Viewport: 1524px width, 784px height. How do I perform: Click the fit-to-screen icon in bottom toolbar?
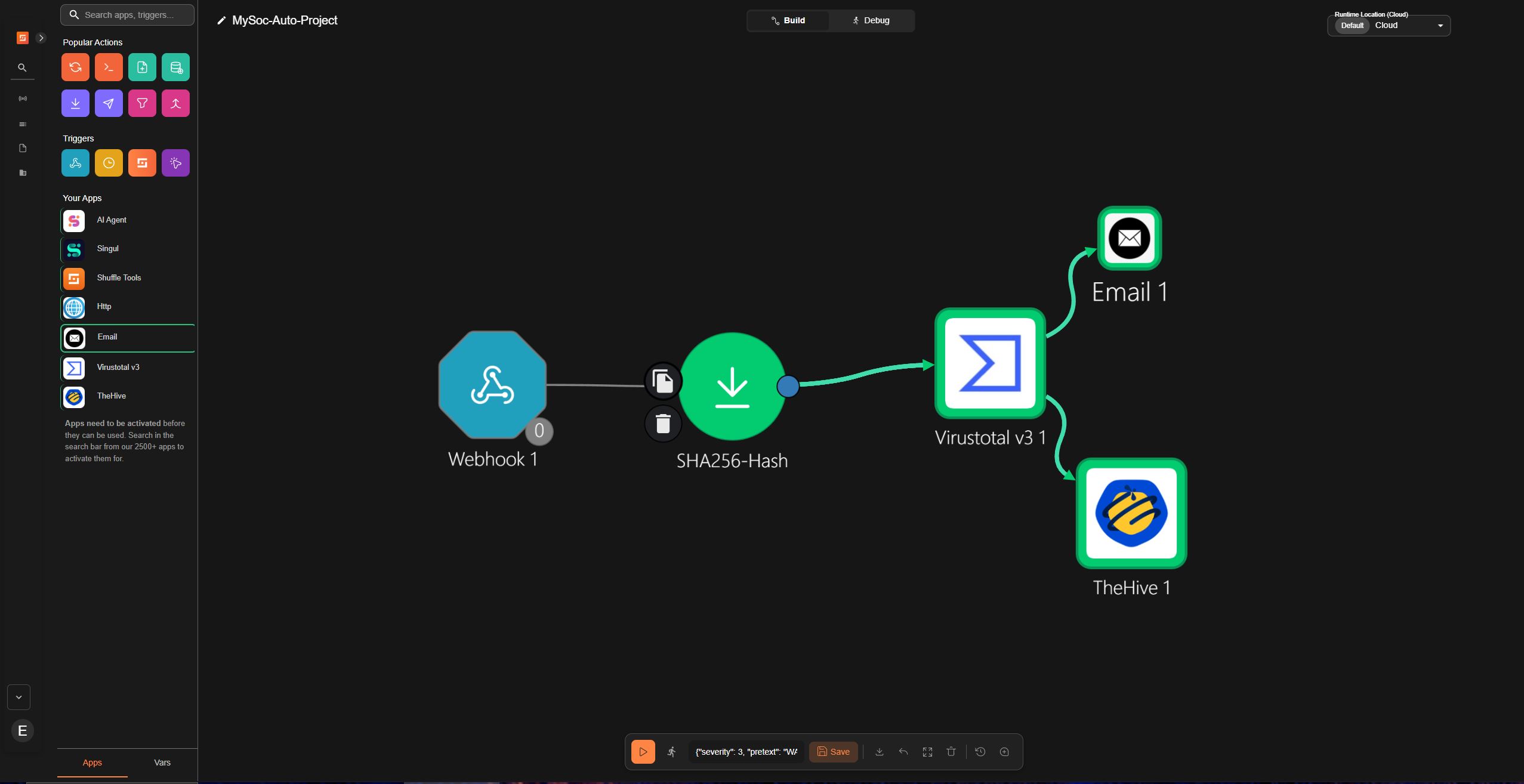927,752
